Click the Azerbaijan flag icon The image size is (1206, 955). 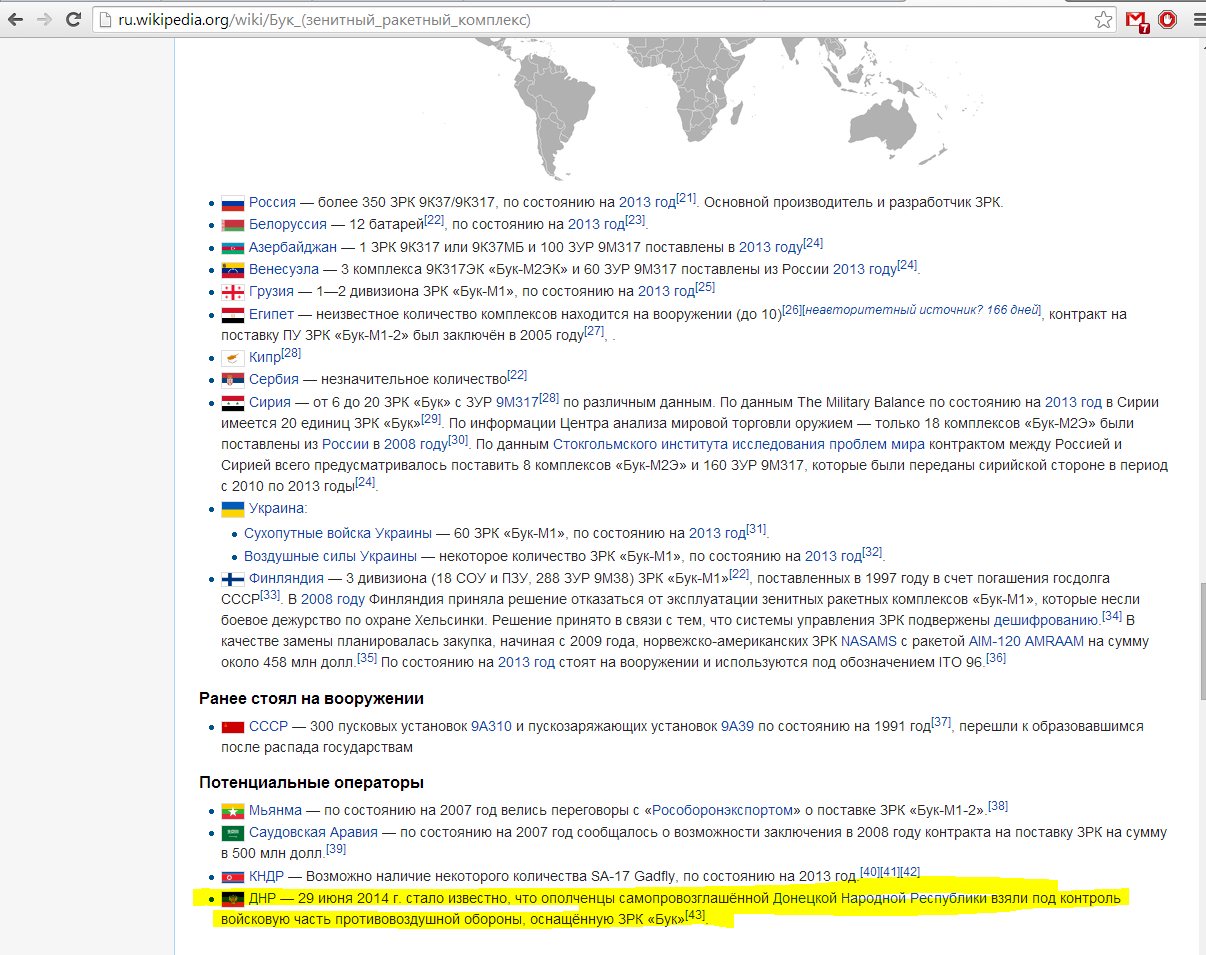[232, 247]
